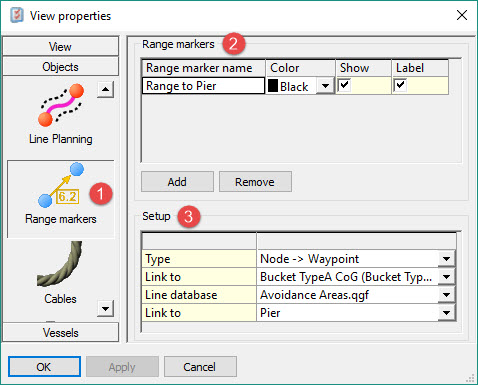Click the Color column header
This screenshot has height=385, width=478.
(x=300, y=68)
